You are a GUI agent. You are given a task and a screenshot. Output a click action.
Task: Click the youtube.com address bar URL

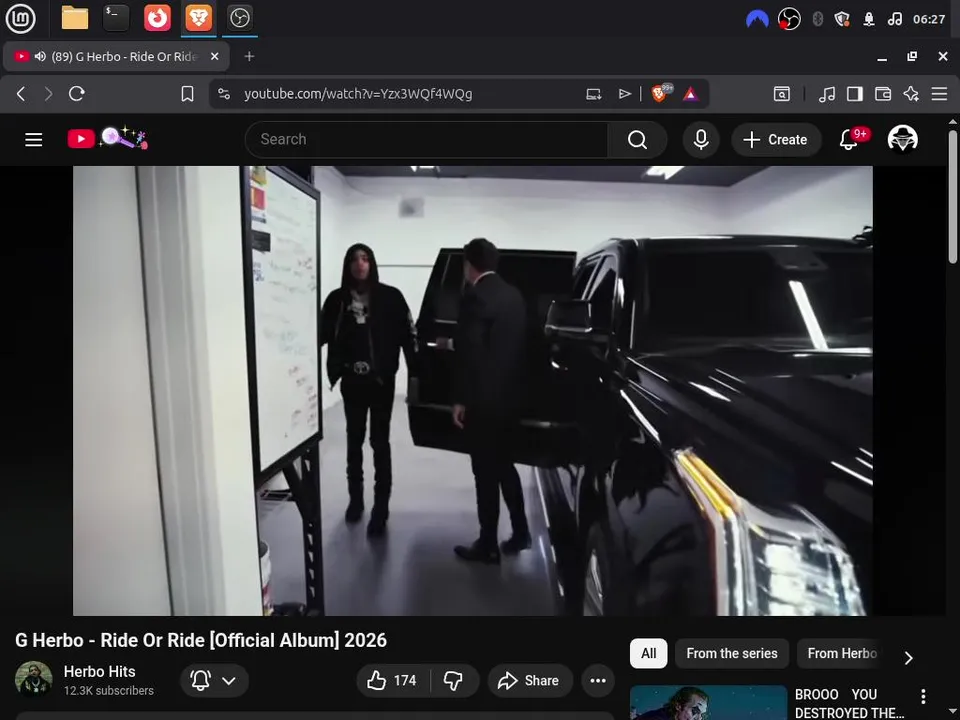[x=358, y=94]
